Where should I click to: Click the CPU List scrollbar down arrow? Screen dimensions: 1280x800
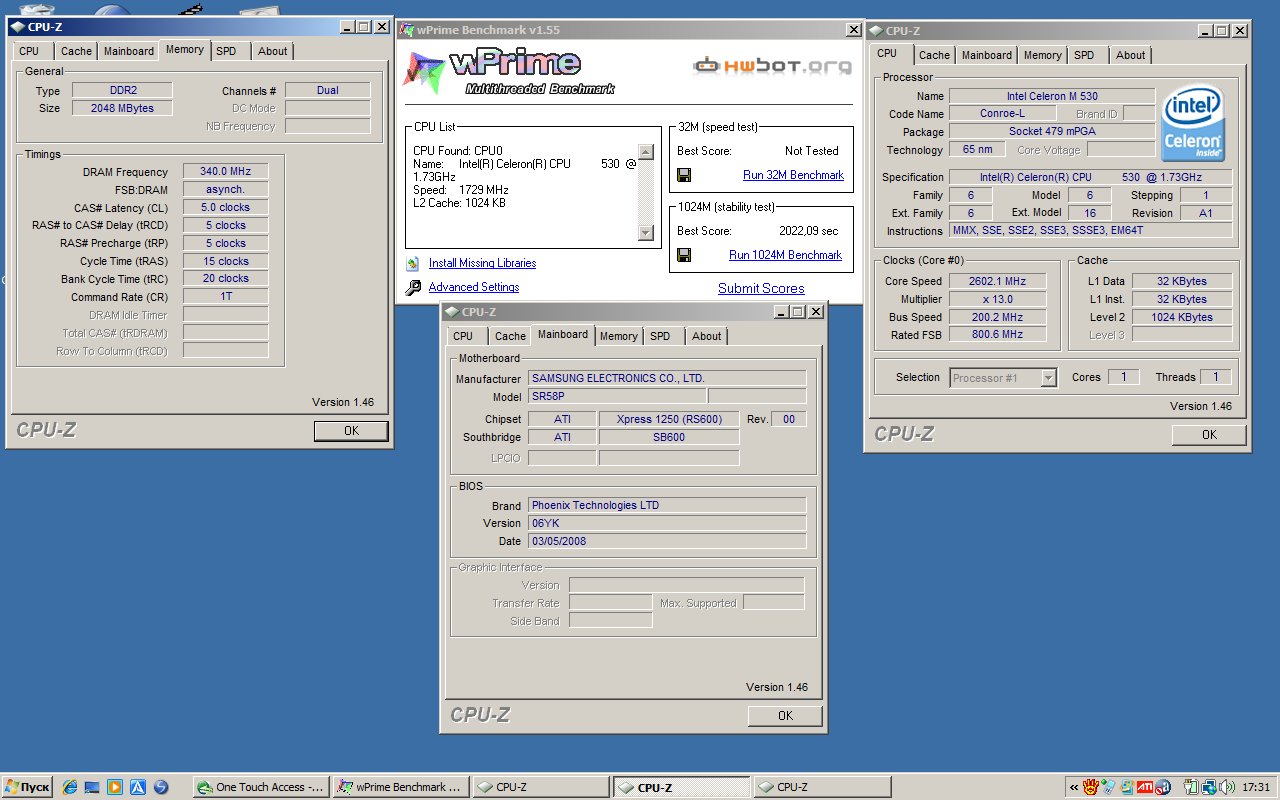(x=645, y=233)
